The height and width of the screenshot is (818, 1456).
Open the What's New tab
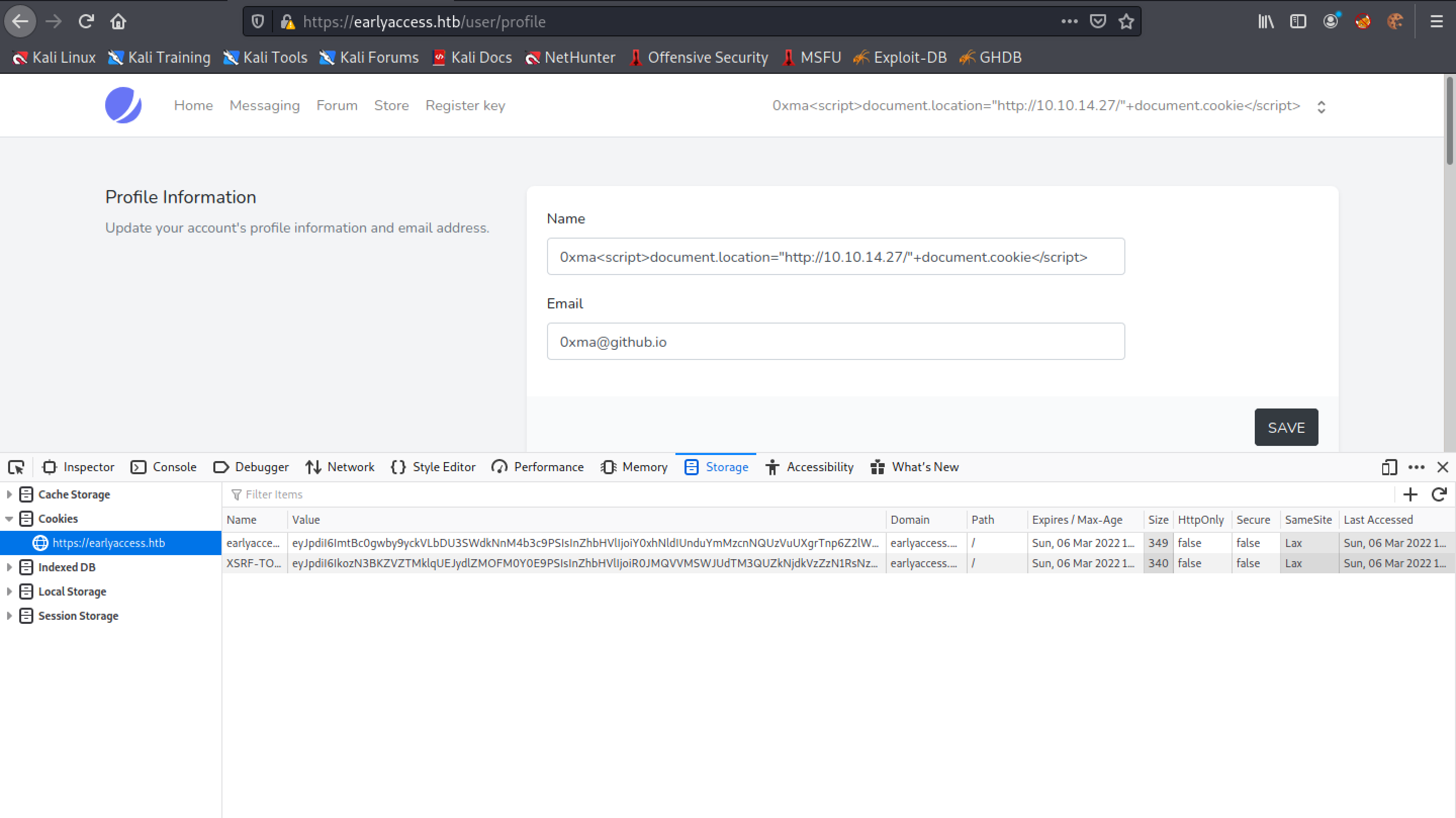point(915,467)
